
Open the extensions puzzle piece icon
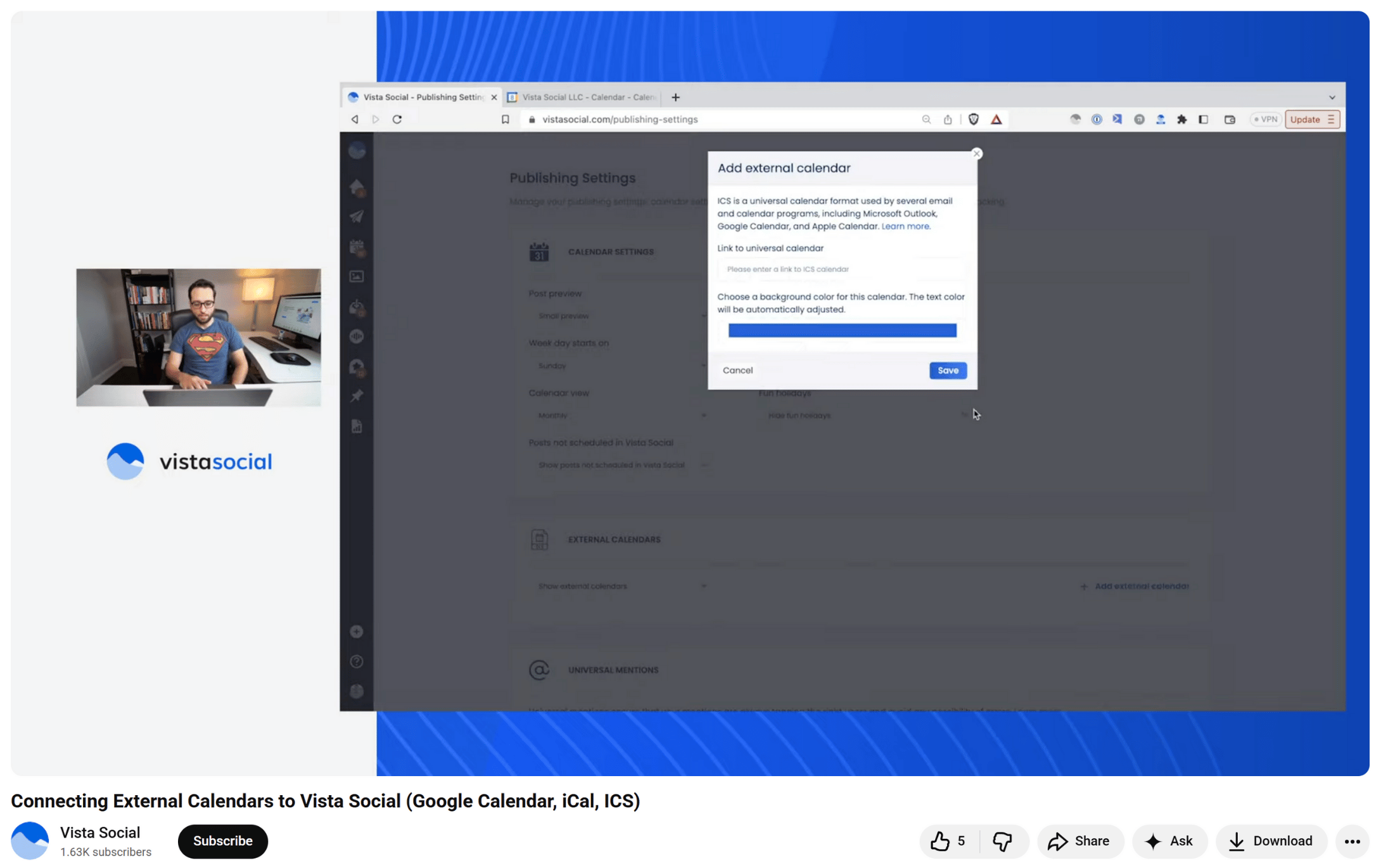point(1181,119)
